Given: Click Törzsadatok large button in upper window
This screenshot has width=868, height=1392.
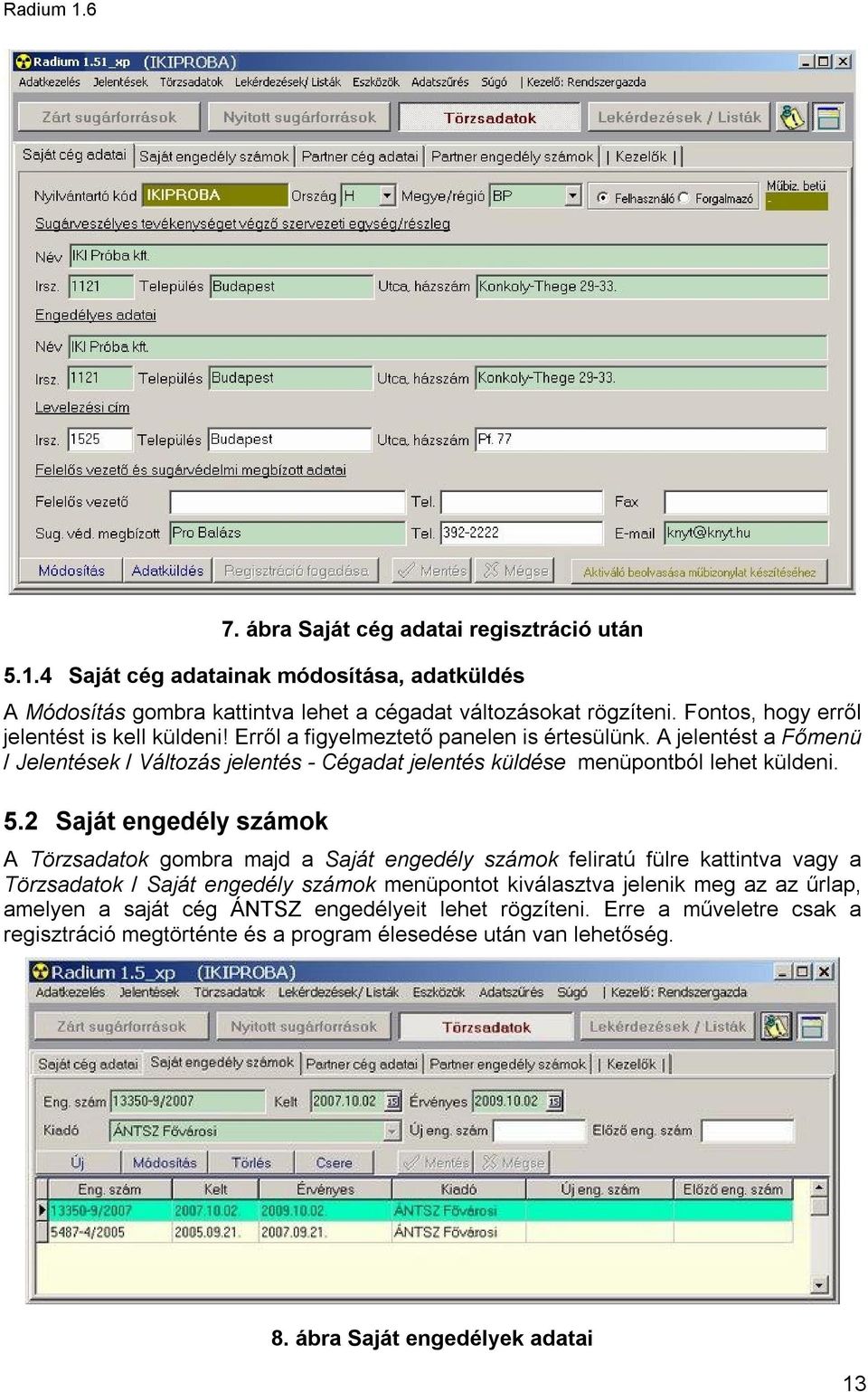Looking at the screenshot, I should pyautogui.click(x=489, y=118).
